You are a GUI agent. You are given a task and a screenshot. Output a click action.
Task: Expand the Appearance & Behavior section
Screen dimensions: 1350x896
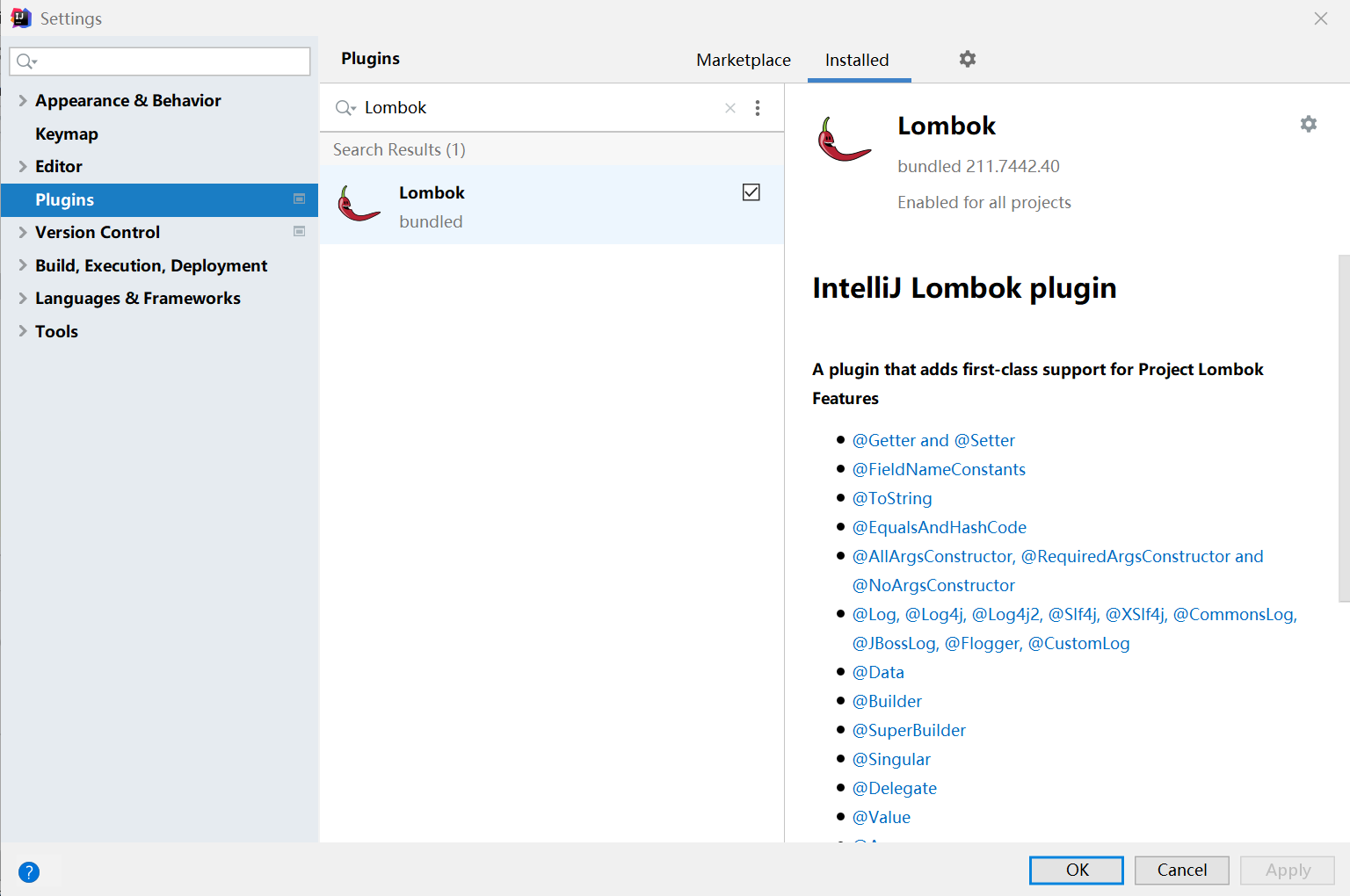click(23, 101)
